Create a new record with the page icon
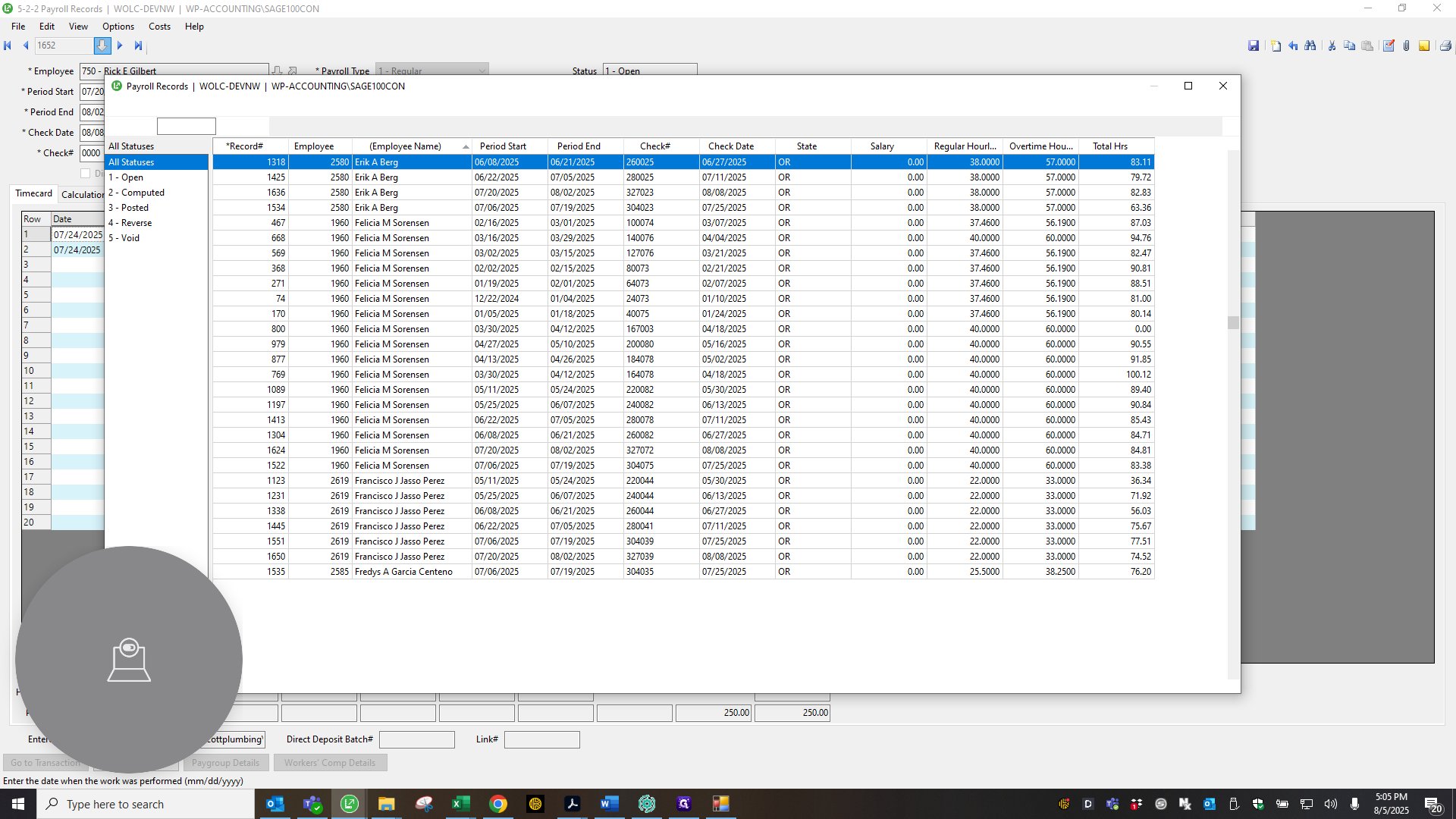 point(1276,45)
